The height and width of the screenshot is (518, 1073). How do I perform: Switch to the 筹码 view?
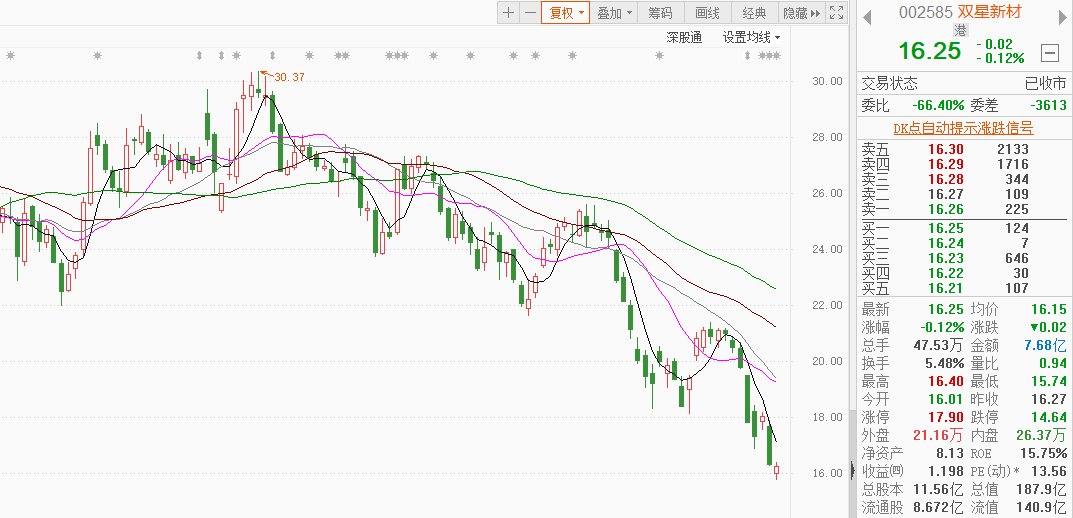click(x=660, y=13)
